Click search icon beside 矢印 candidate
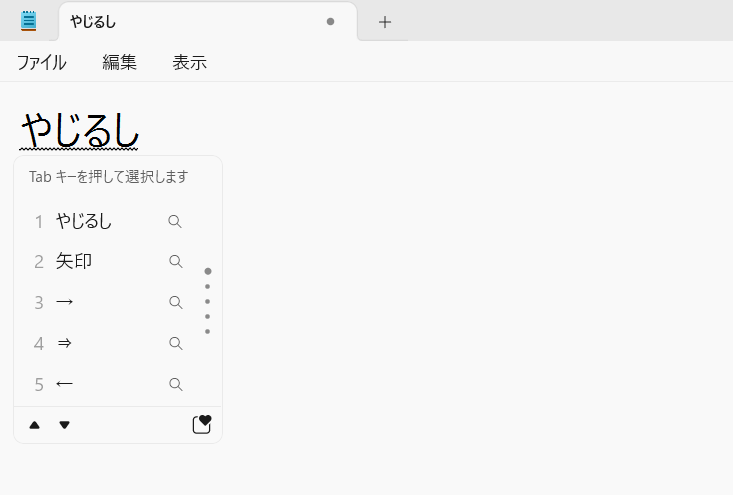Image resolution: width=733 pixels, height=495 pixels. (x=175, y=261)
